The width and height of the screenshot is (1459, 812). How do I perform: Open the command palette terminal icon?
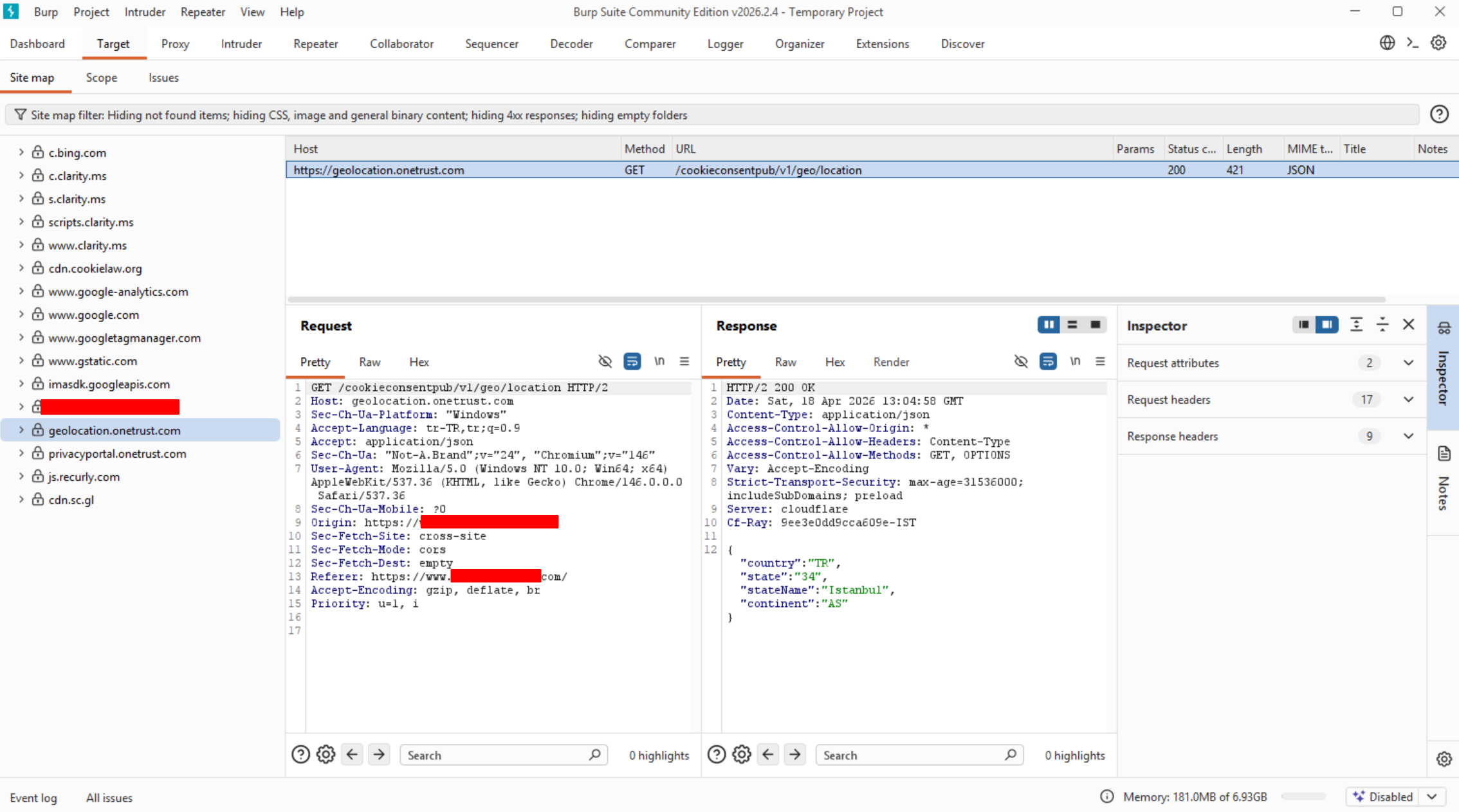click(x=1413, y=43)
